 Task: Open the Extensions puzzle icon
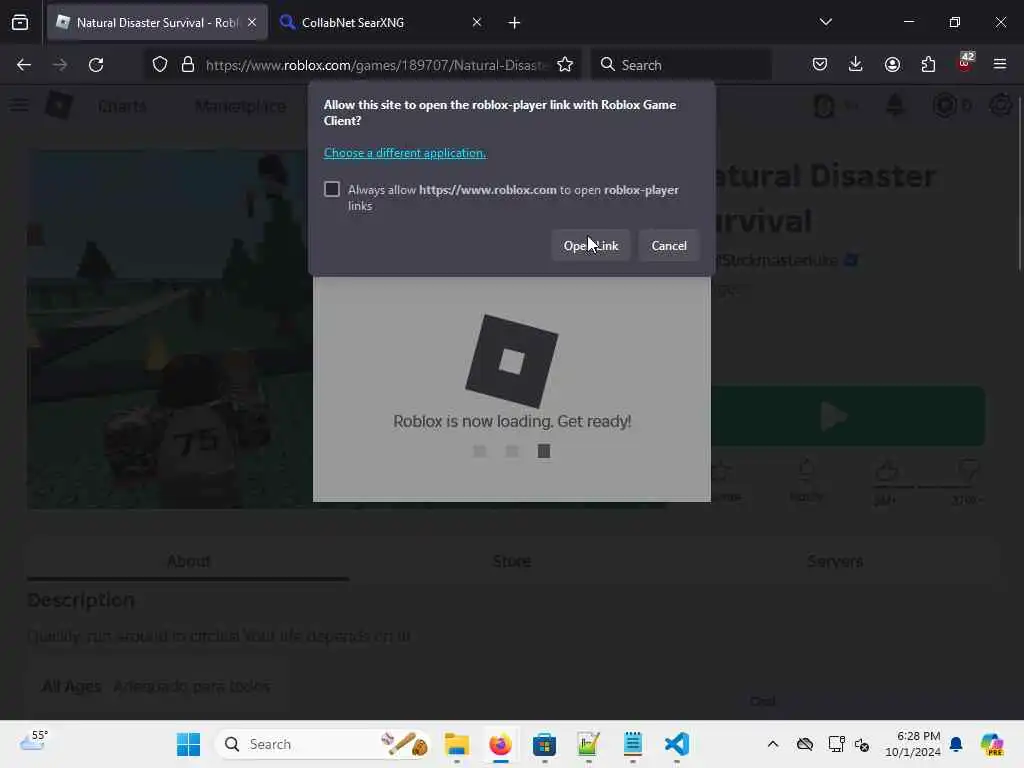pyautogui.click(x=928, y=64)
